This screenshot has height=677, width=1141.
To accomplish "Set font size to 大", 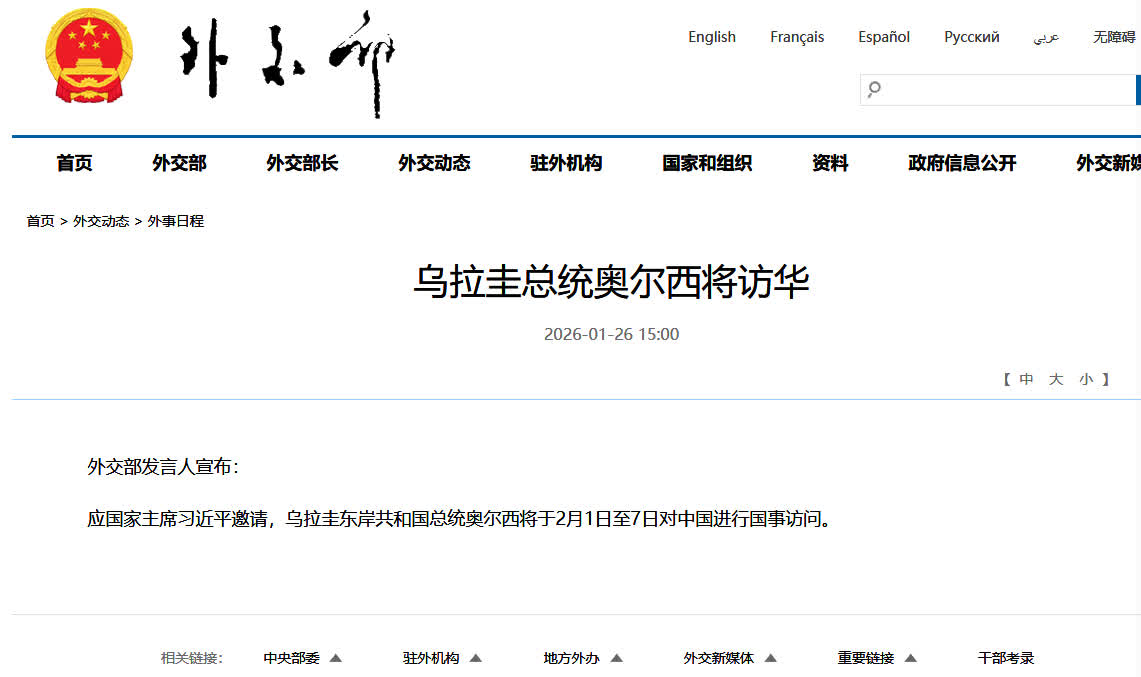I will (x=1056, y=379).
